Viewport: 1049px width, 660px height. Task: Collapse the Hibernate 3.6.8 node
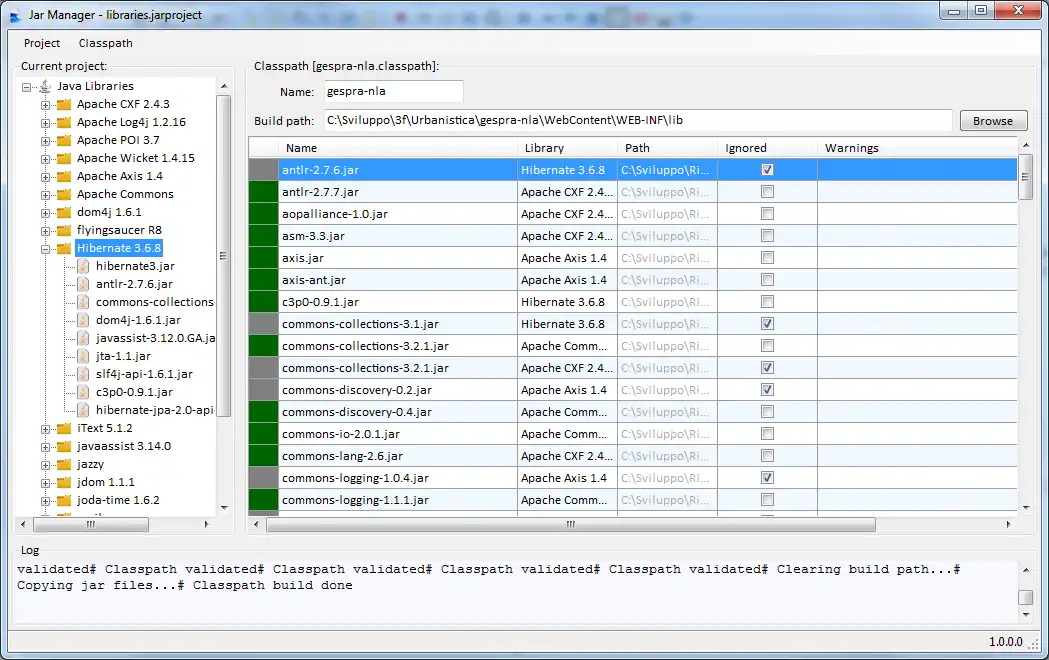click(45, 249)
